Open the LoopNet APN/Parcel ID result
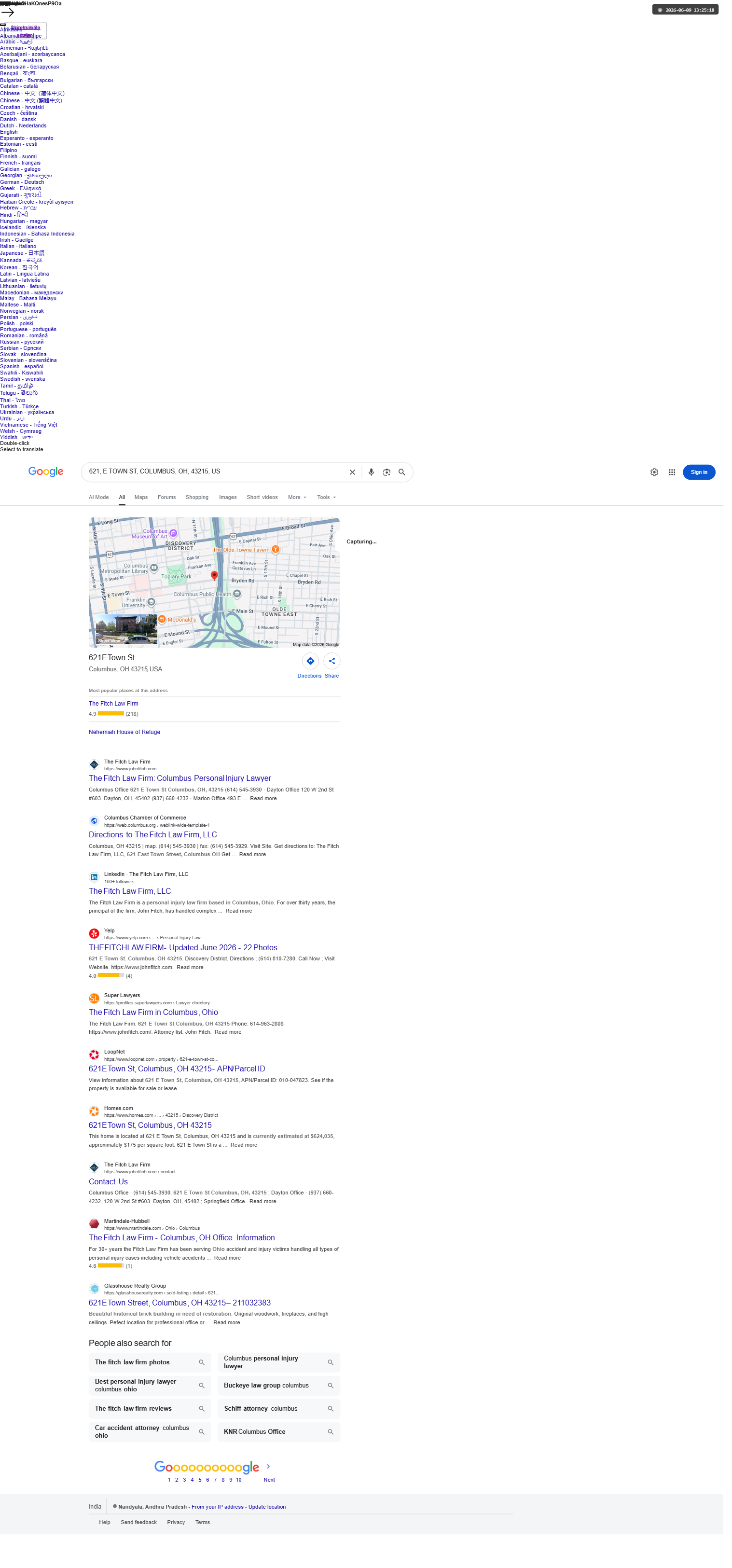This screenshot has width=732, height=1568. (x=179, y=1081)
